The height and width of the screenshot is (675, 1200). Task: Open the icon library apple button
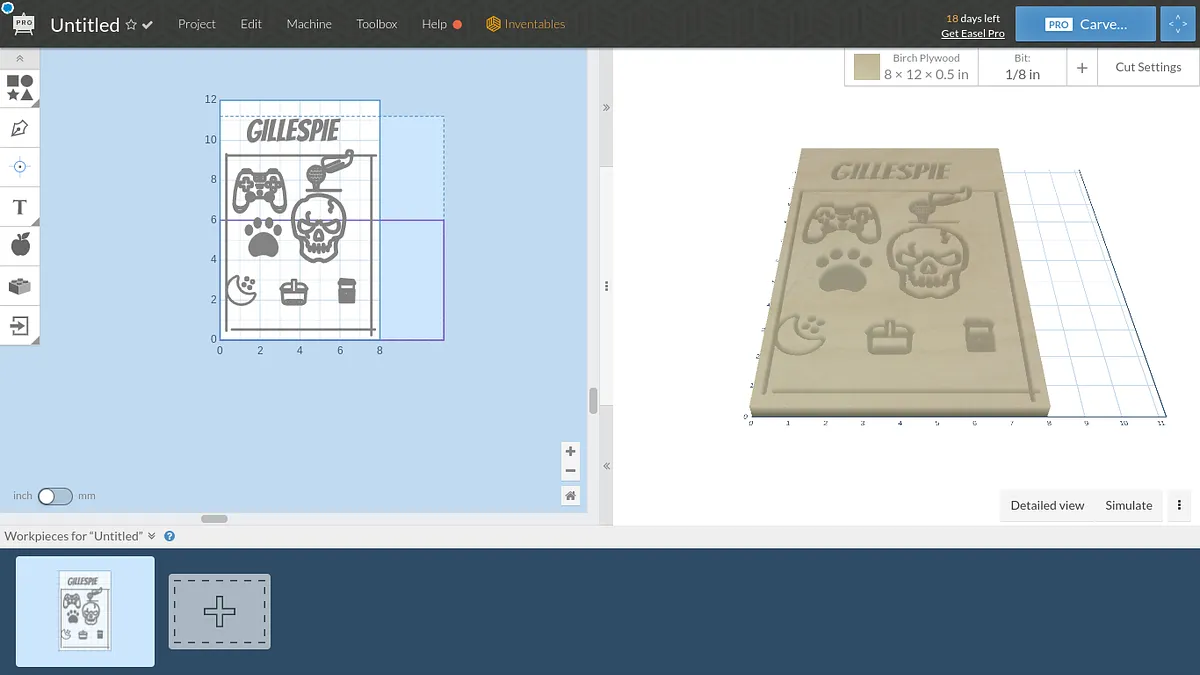tap(19, 245)
